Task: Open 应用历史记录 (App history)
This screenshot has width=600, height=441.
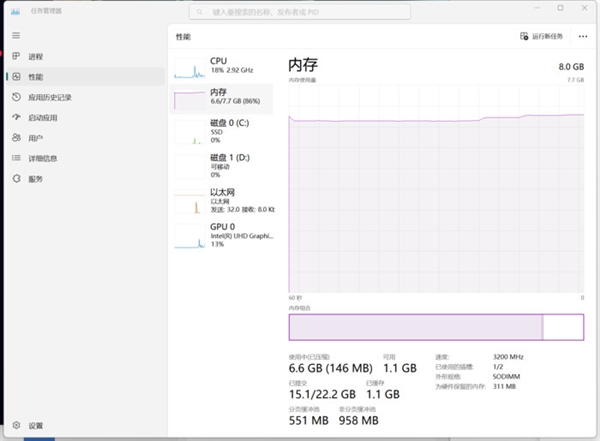Action: (86, 97)
